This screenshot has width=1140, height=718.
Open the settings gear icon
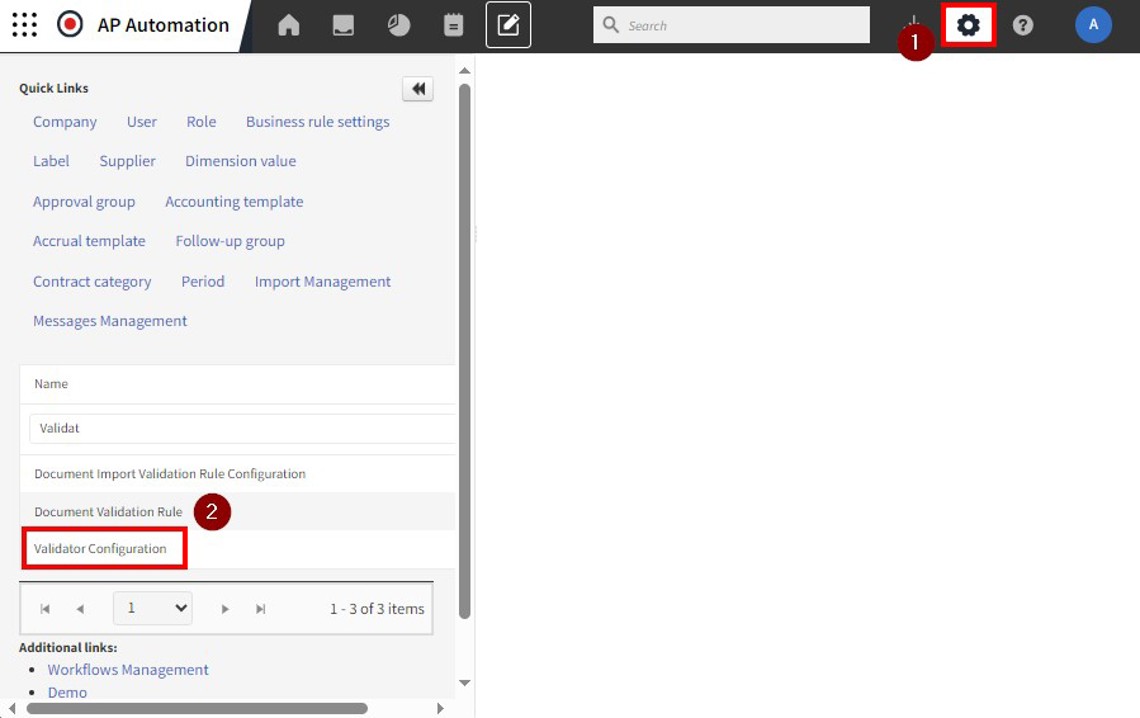pyautogui.click(x=968, y=26)
